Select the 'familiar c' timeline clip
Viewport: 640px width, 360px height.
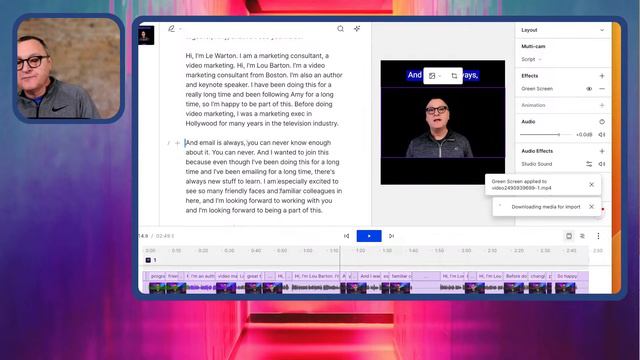(401, 276)
